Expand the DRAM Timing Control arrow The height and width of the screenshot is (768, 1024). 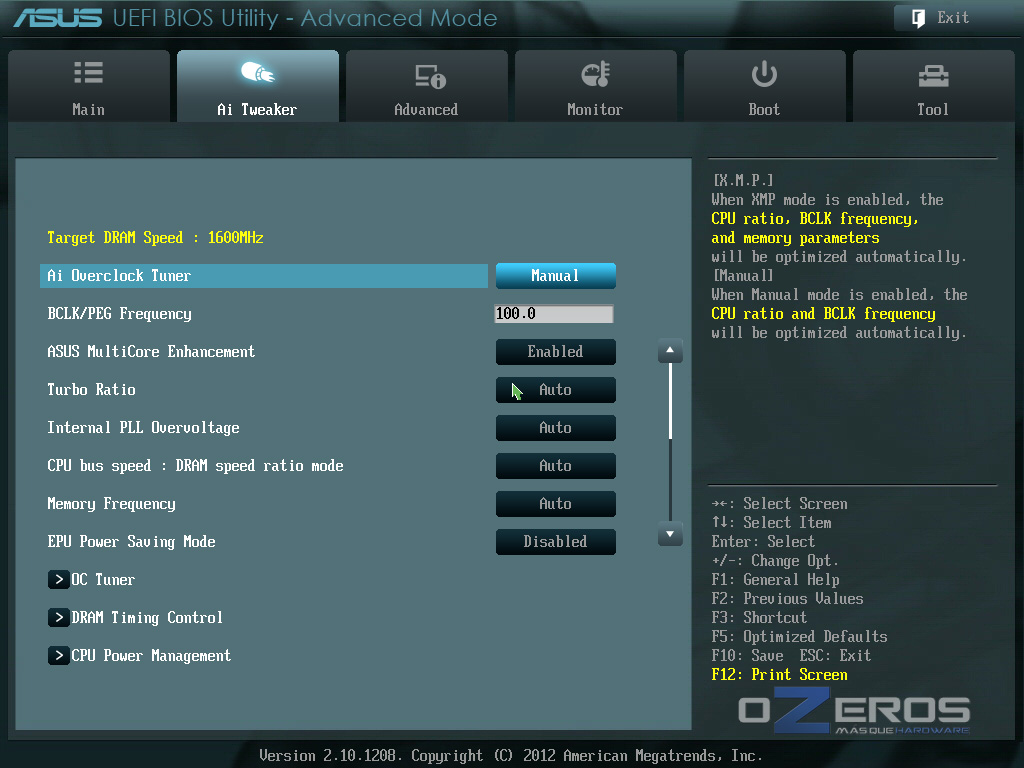point(59,617)
